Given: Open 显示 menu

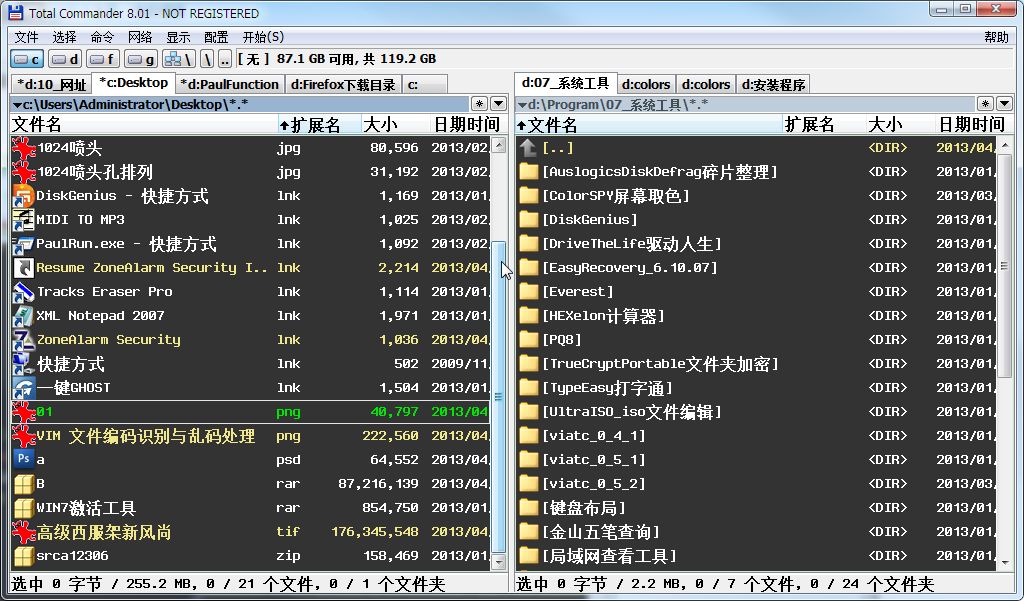Looking at the screenshot, I should point(178,37).
